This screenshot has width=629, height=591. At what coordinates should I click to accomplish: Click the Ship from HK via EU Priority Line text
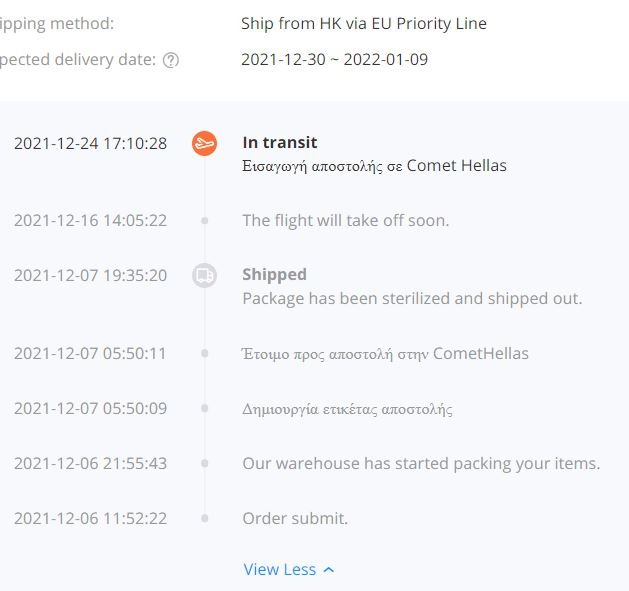tap(364, 24)
